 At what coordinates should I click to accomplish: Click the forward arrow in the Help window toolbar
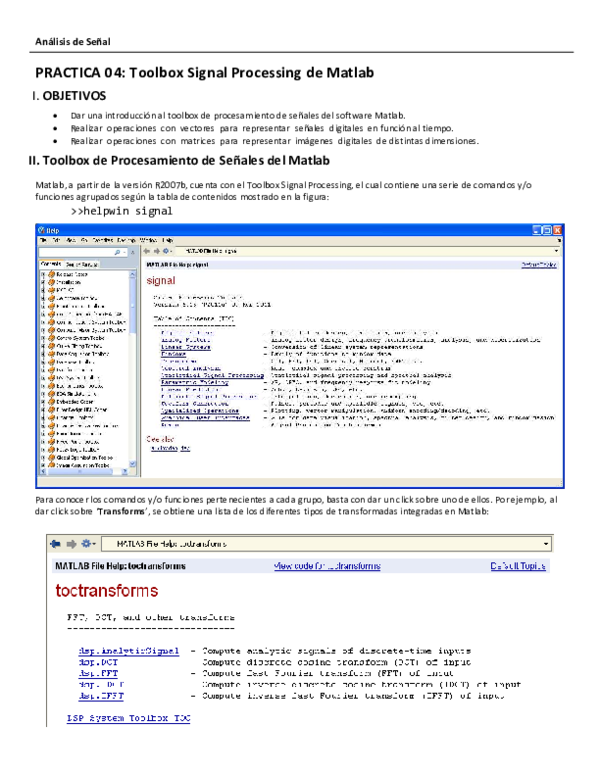tap(156, 251)
